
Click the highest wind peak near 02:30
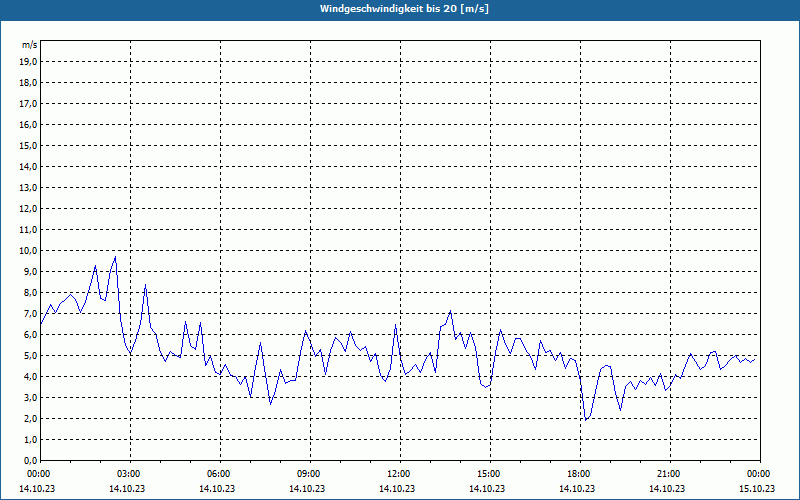tap(115, 257)
